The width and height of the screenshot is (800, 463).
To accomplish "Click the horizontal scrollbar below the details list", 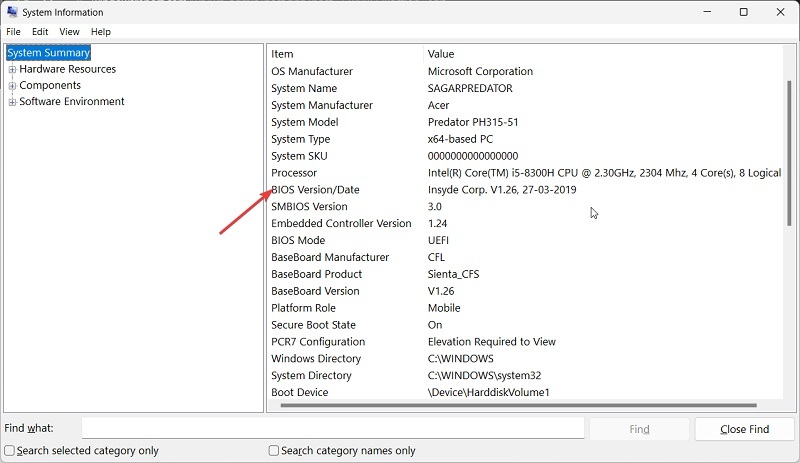I will click(518, 405).
